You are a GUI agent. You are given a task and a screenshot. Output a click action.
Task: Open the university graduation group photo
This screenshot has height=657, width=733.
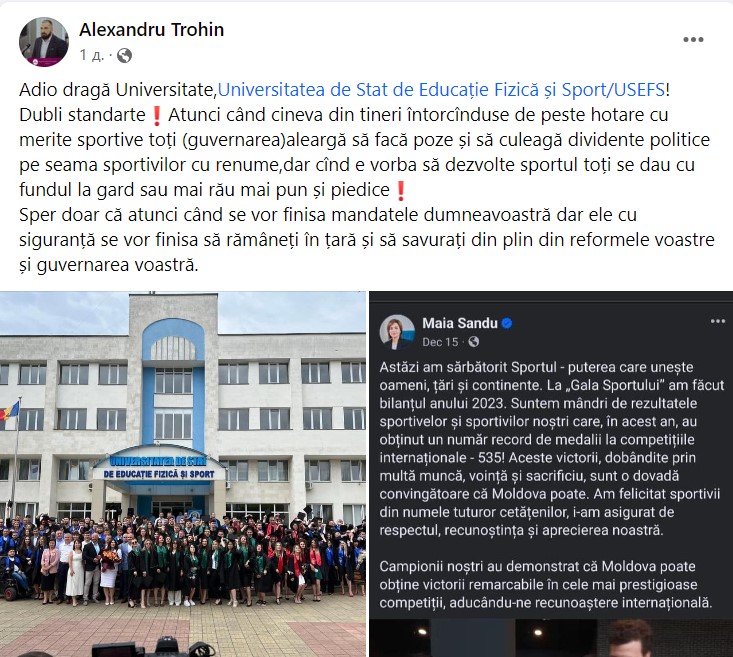[x=183, y=474]
